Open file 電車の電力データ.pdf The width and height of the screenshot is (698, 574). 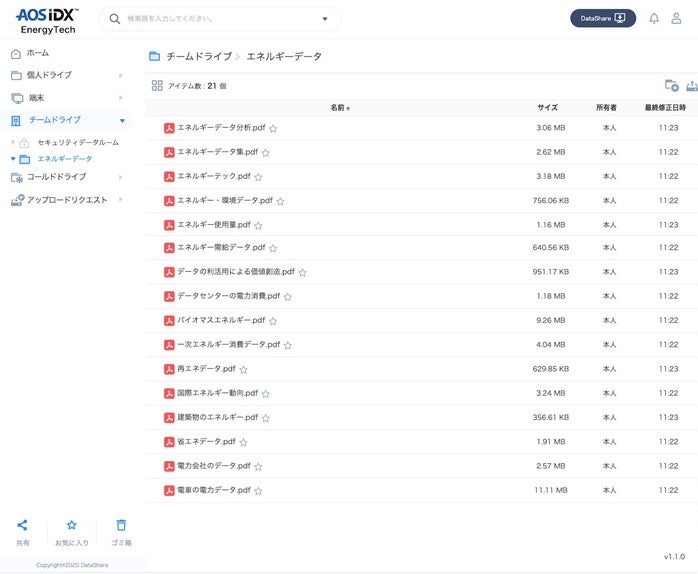[214, 490]
